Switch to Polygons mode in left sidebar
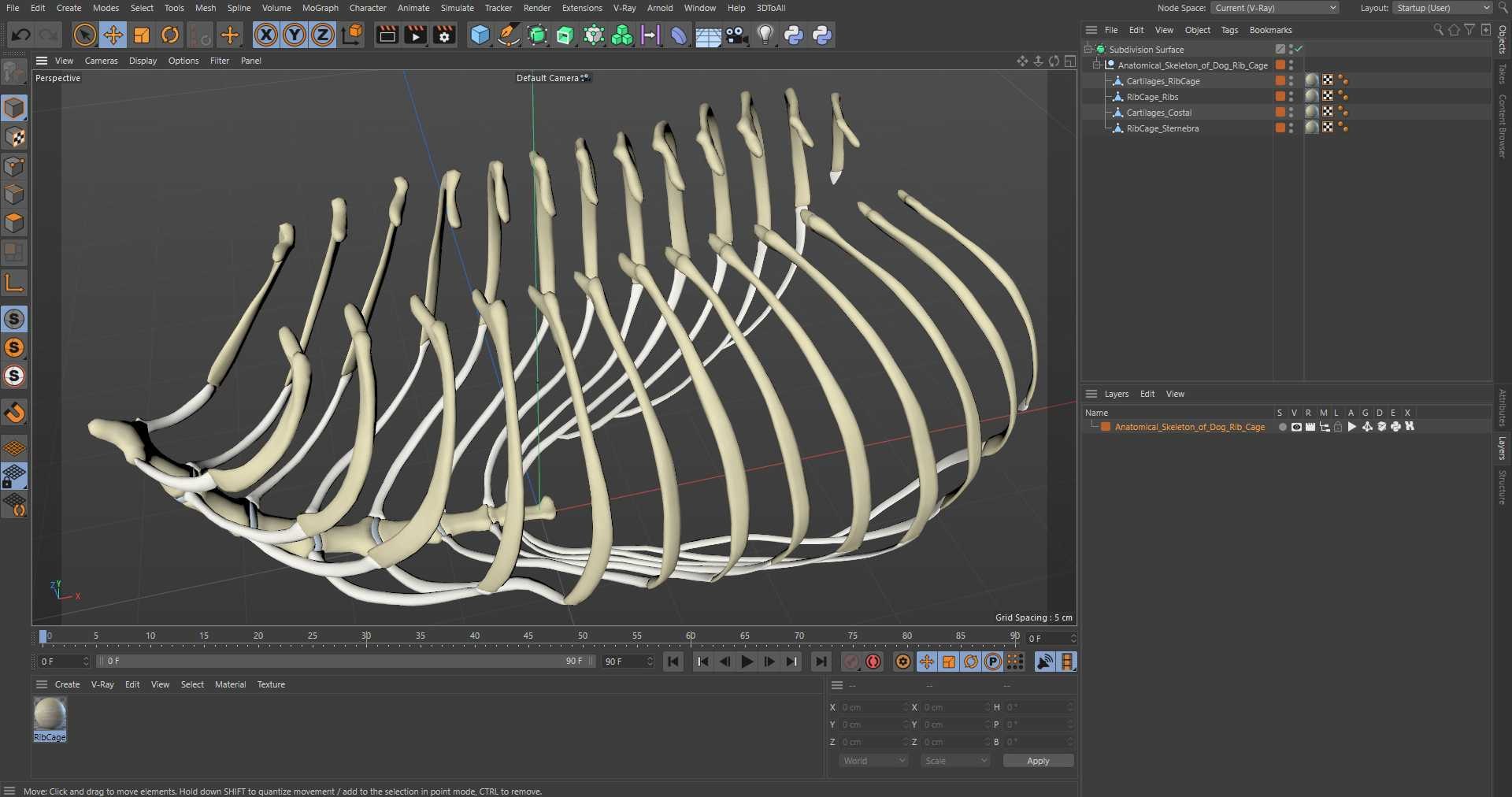The width and height of the screenshot is (1512, 797). (14, 223)
